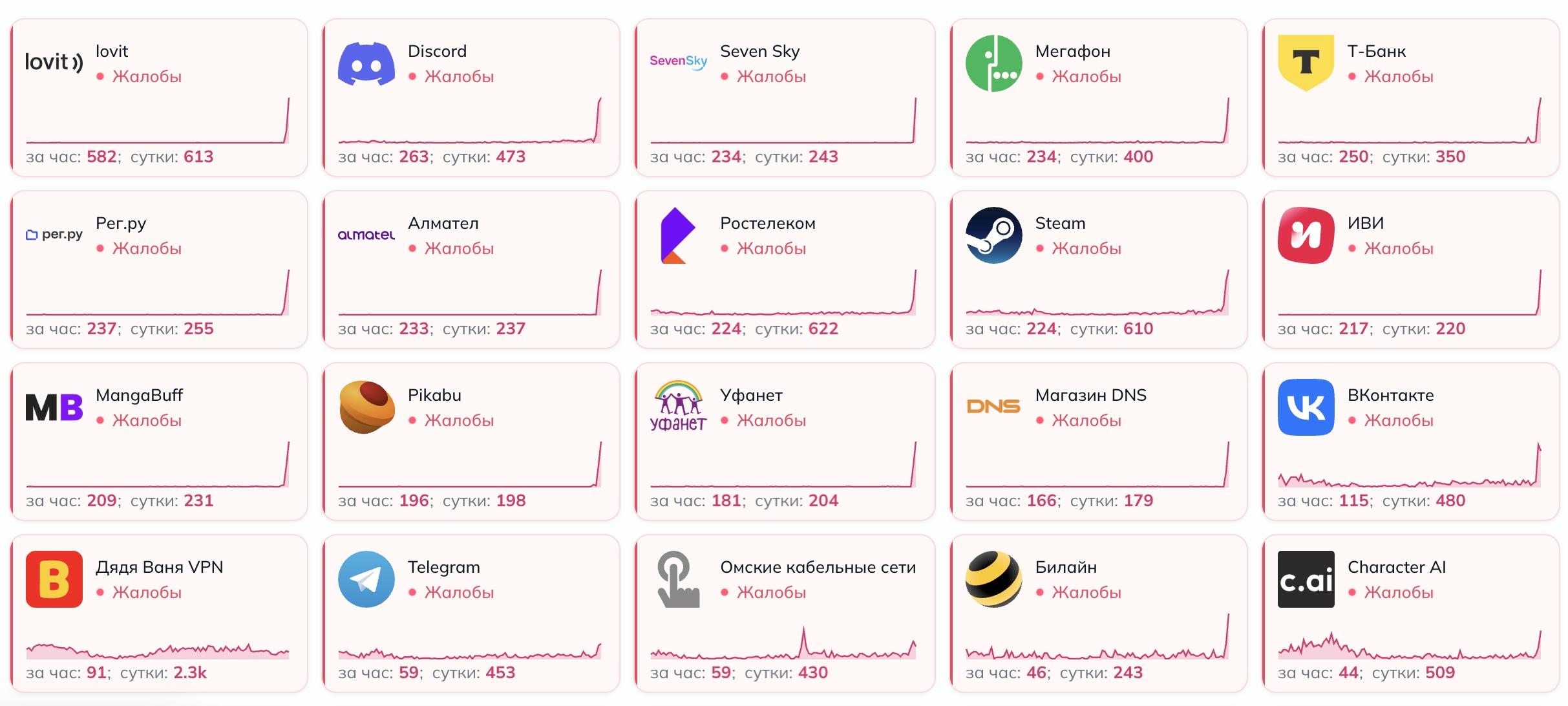This screenshot has width=1568, height=706.
Task: Click the Рег.ру hourly complaints count
Action: coord(101,328)
